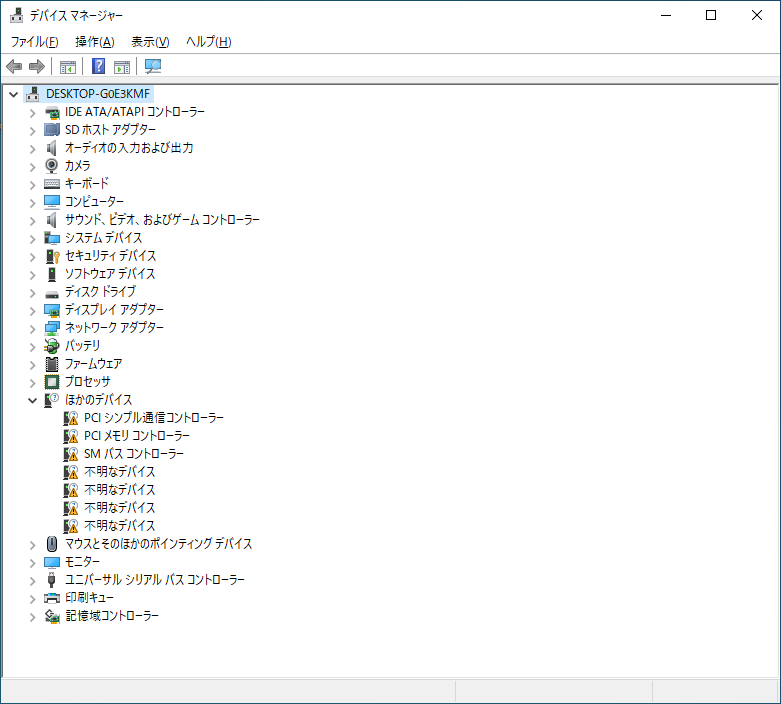Expand the モニター category
Viewport: 781px width, 704px height.
pos(33,563)
